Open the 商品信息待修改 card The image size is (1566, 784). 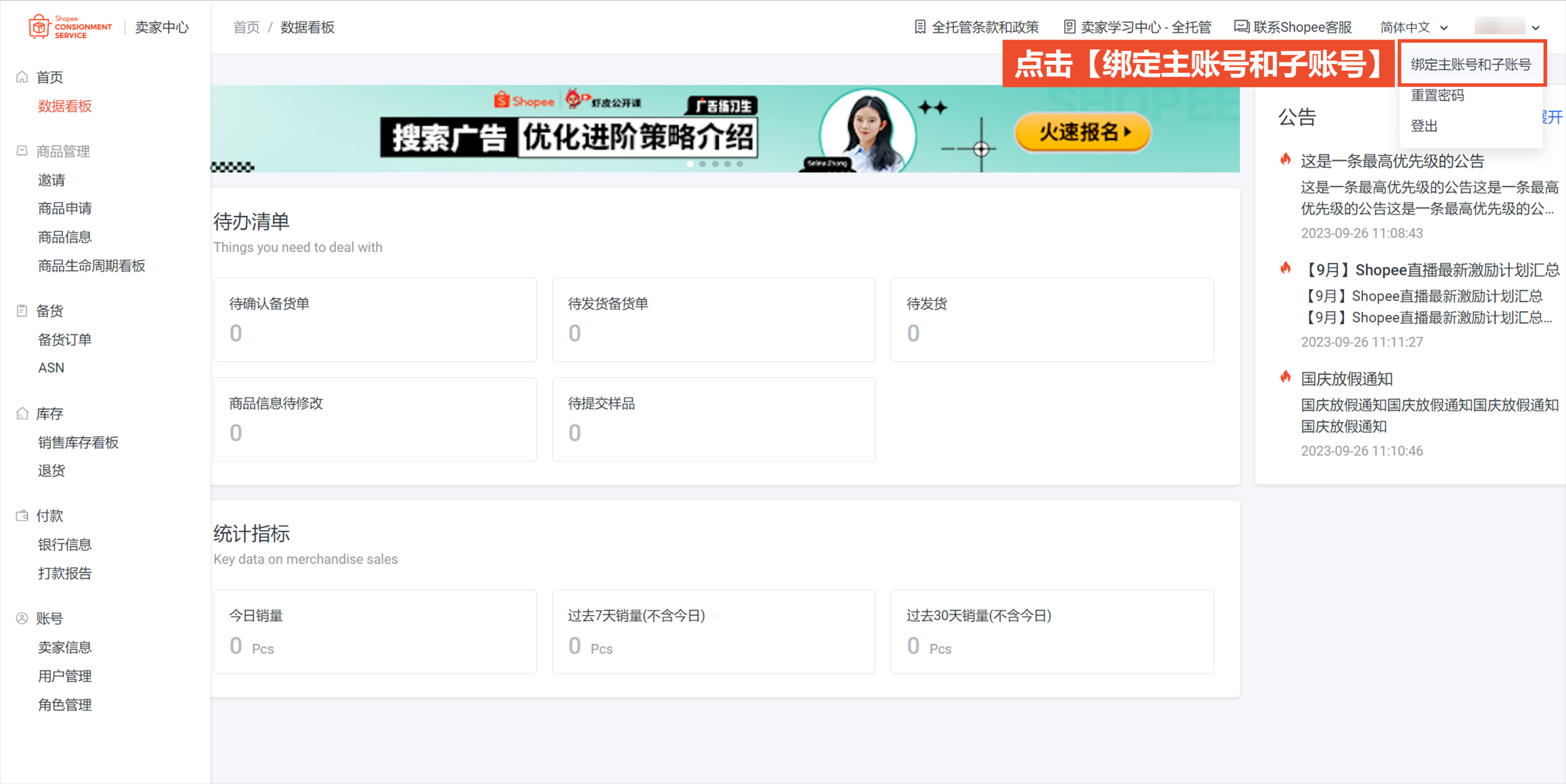pyautogui.click(x=375, y=419)
